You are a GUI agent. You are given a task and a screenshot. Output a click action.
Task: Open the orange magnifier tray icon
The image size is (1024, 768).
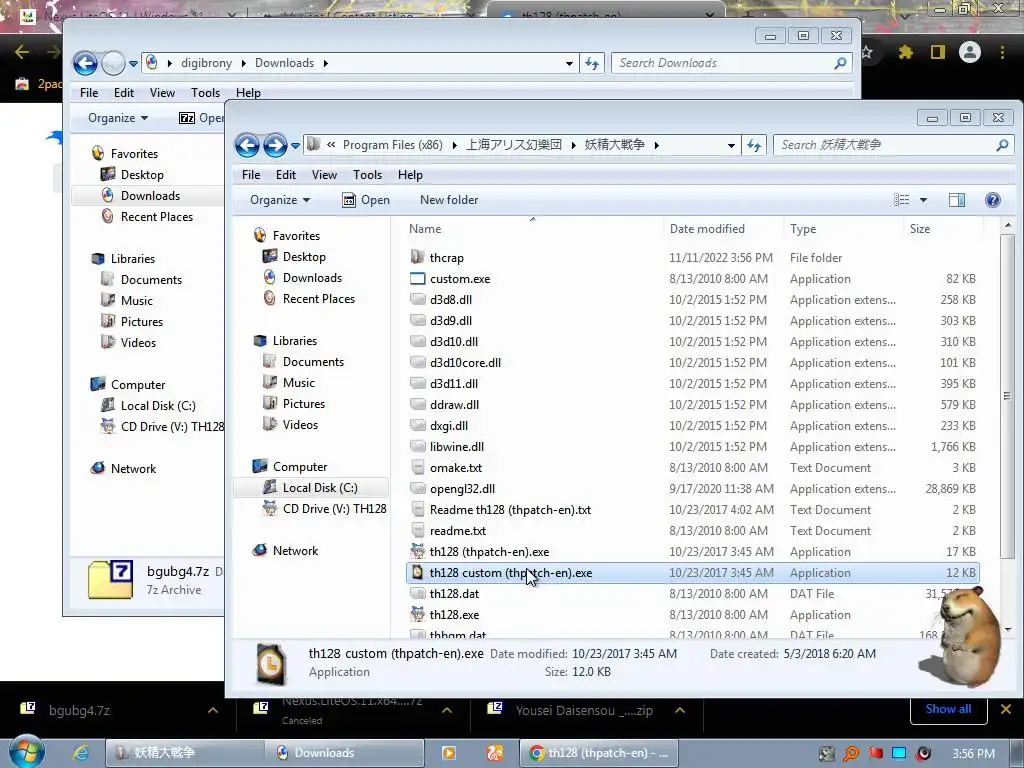click(x=851, y=754)
